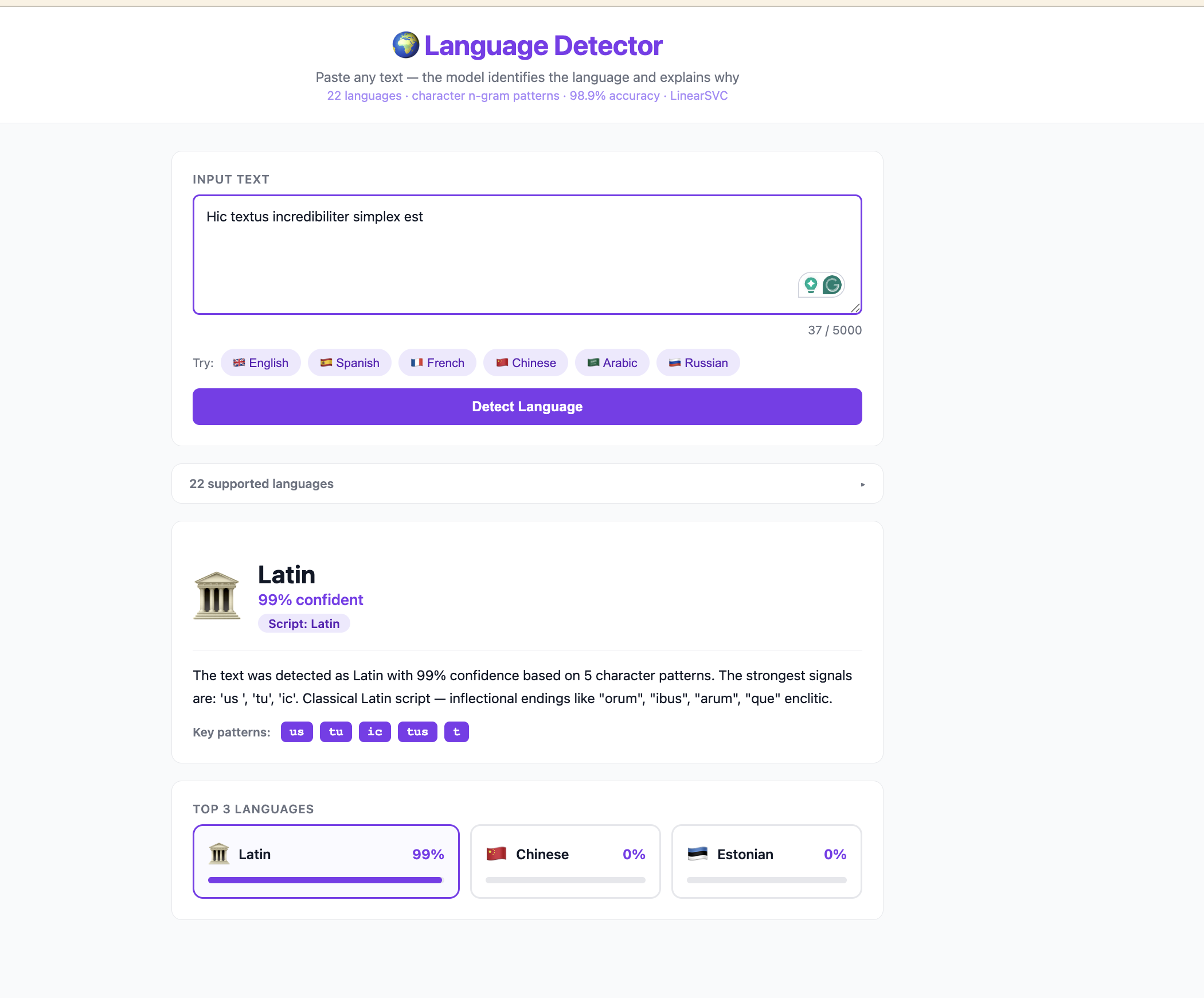1204x998 pixels.
Task: Click the Chinese 0% value
Action: [634, 854]
